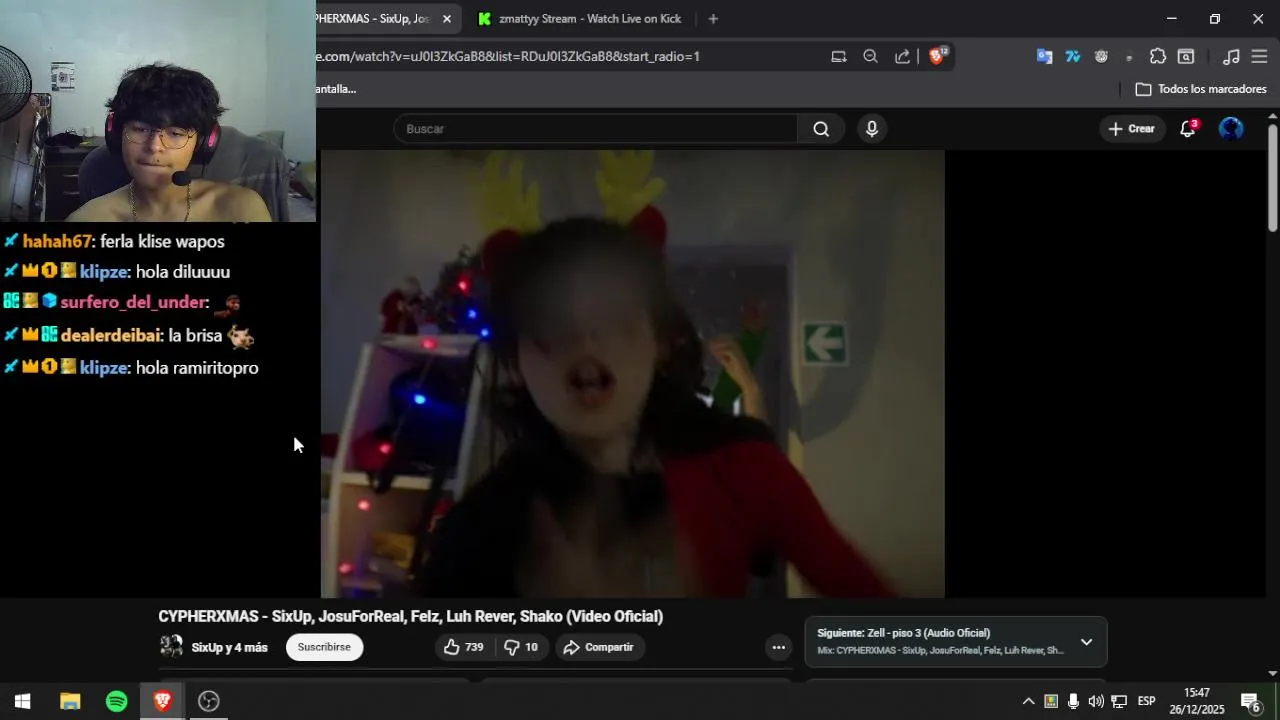Close the CYPHERXMAS tab
The width and height of the screenshot is (1280, 720).
(447, 19)
